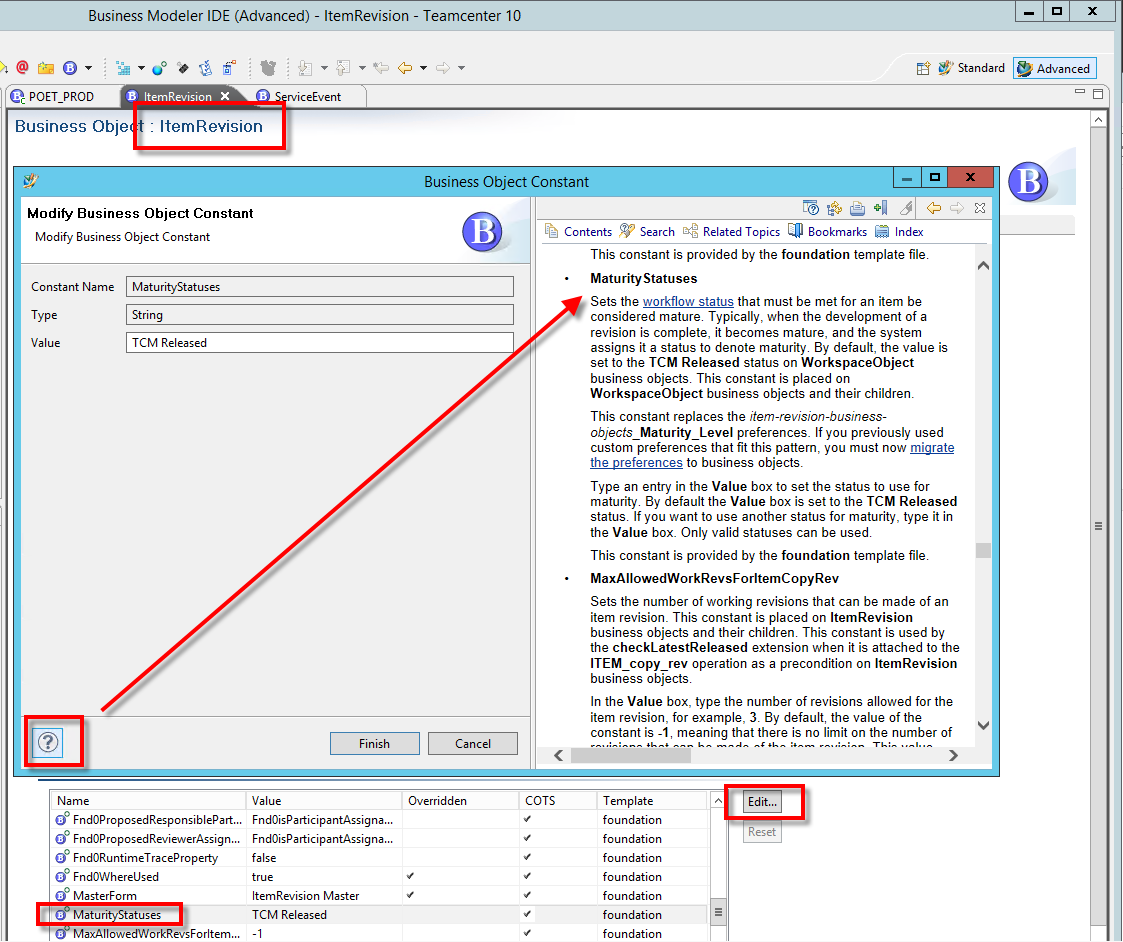Click the blue box with orange connector toolbar icon
Viewport: 1123px width, 942px height.
pyautogui.click(x=229, y=68)
